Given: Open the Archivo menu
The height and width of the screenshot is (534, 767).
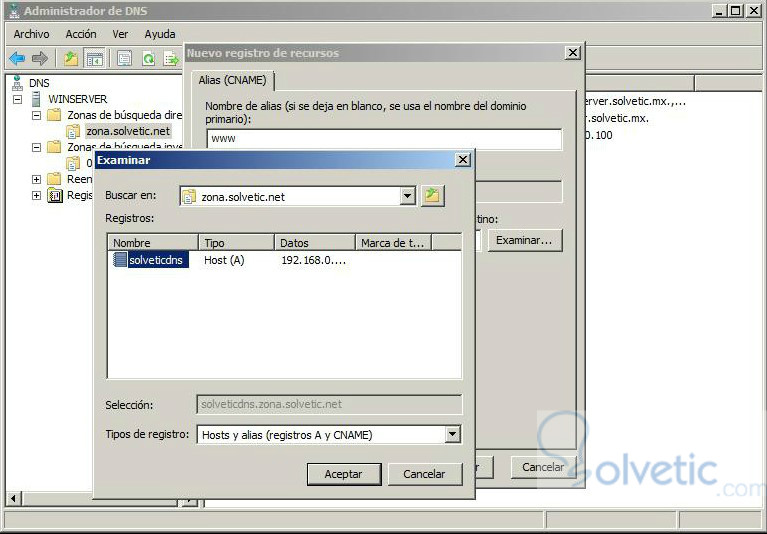Looking at the screenshot, I should (x=31, y=34).
